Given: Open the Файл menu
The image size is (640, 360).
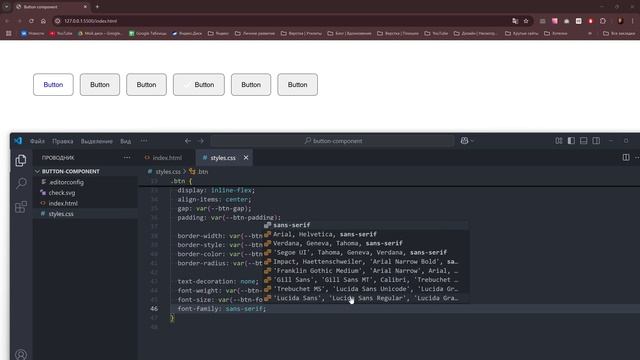Looking at the screenshot, I should [x=37, y=141].
